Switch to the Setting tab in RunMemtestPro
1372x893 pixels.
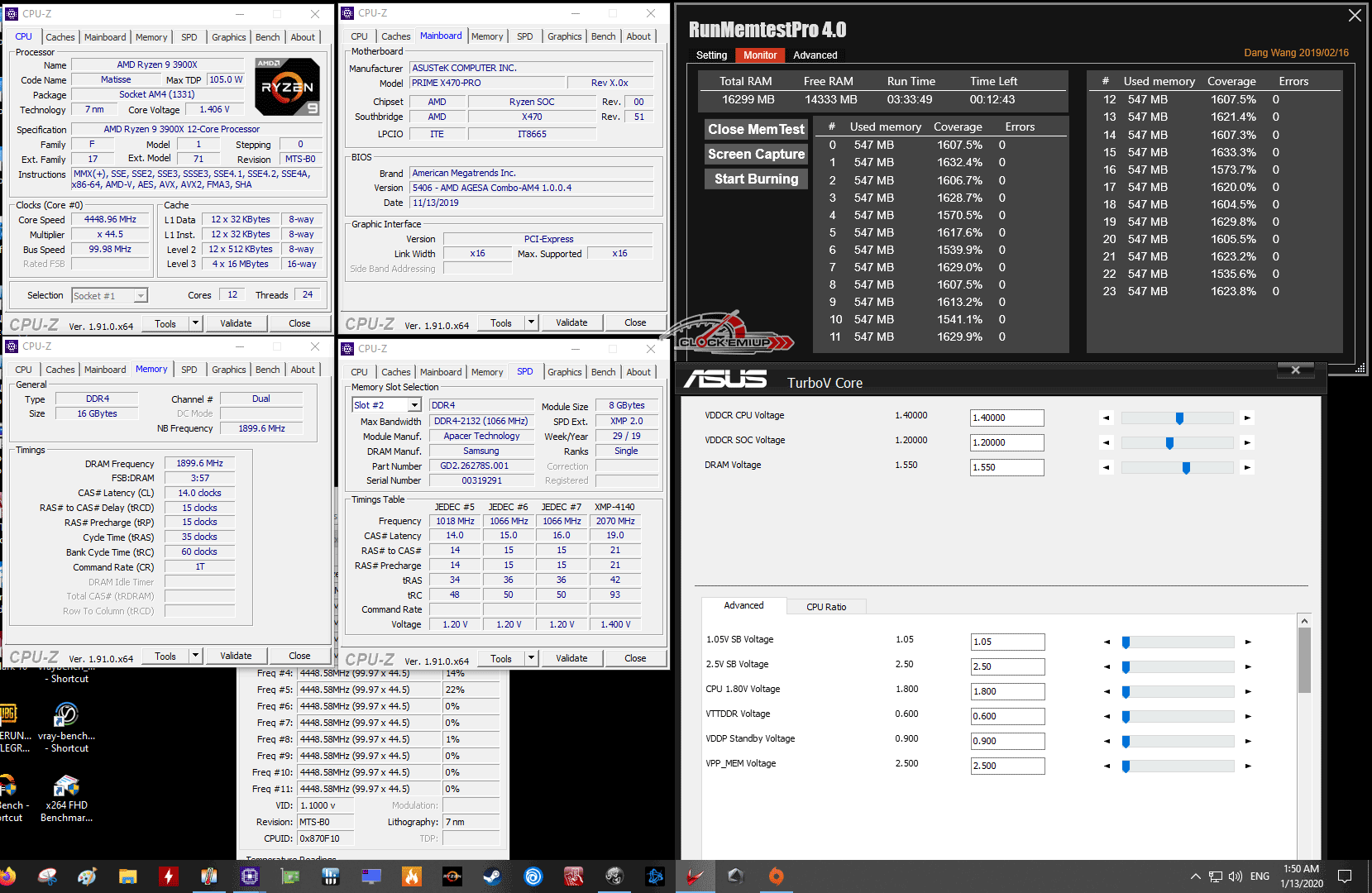pyautogui.click(x=711, y=55)
